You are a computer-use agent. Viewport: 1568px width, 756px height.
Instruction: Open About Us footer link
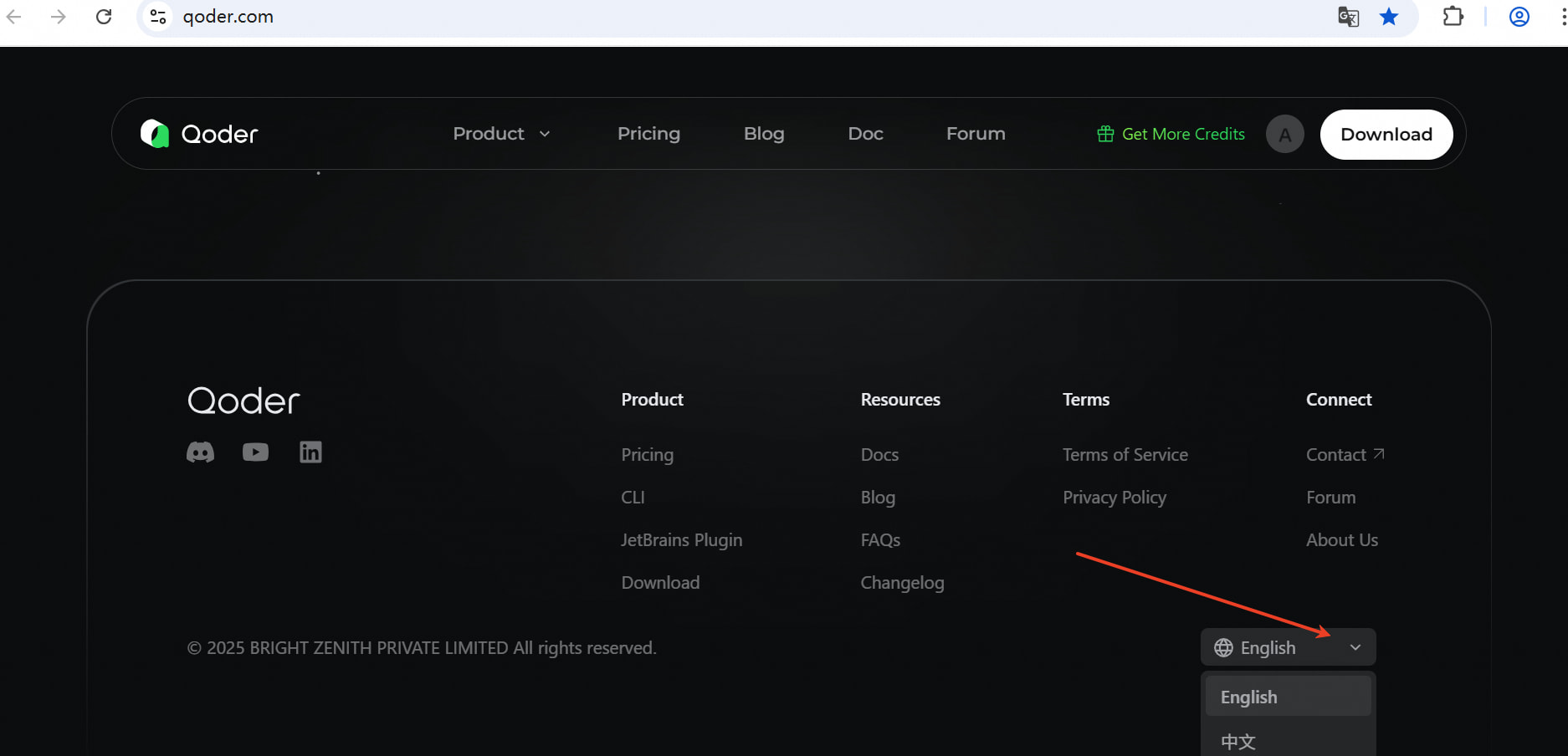point(1341,540)
